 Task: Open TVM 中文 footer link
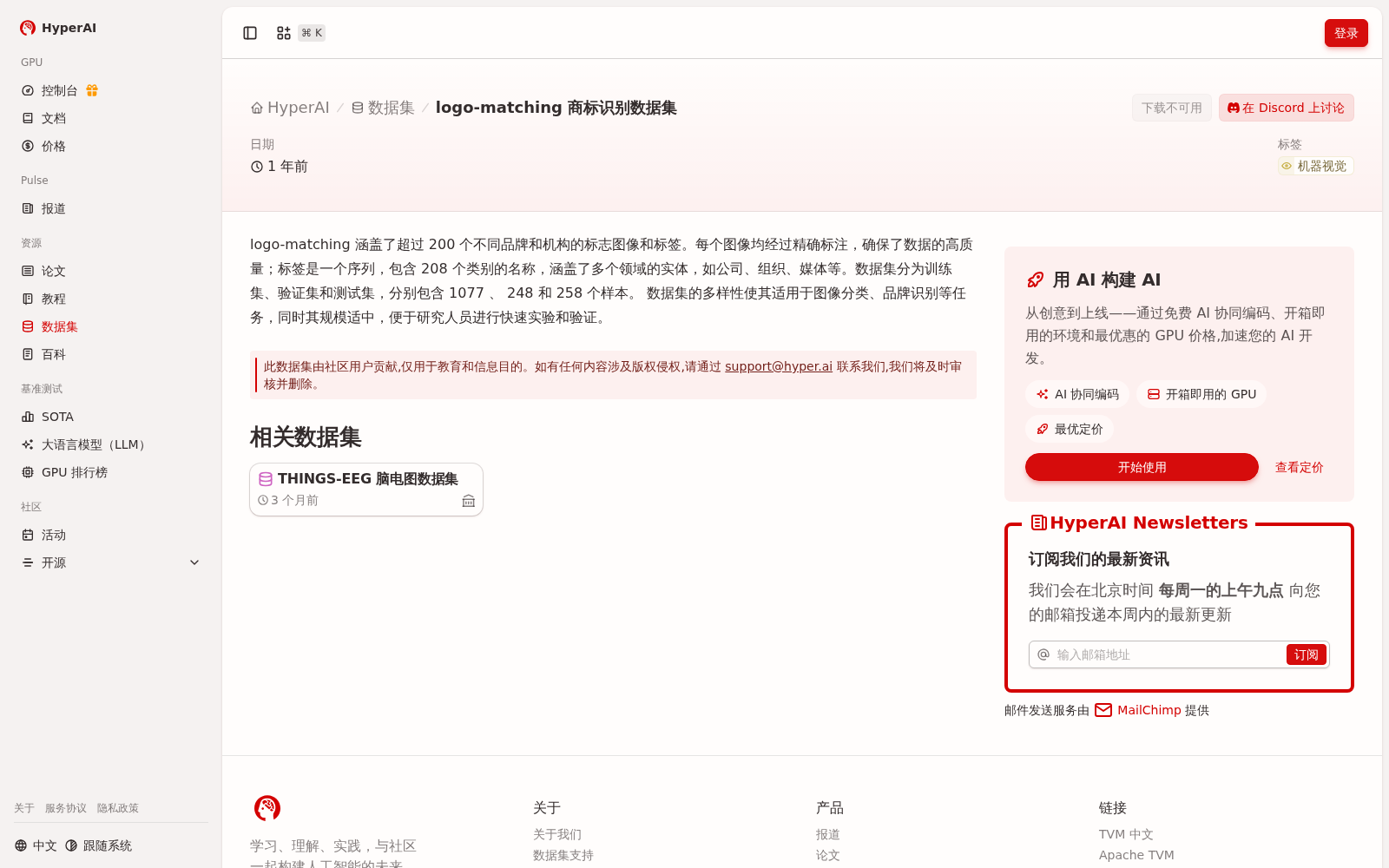point(1126,834)
